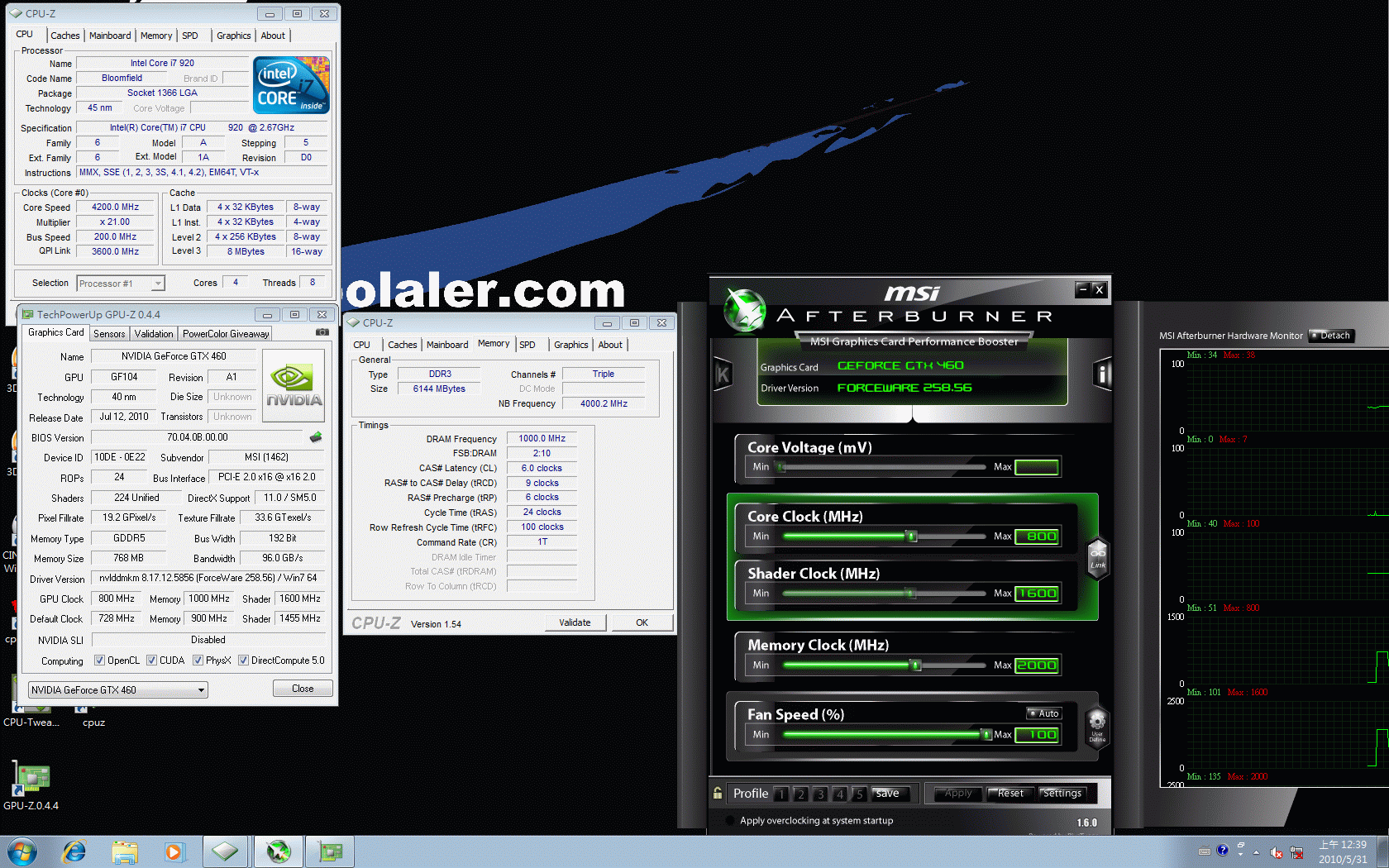Viewport: 1389px width, 868px height.
Task: Click the NVIDIA logo in GPU-Z
Action: [294, 386]
